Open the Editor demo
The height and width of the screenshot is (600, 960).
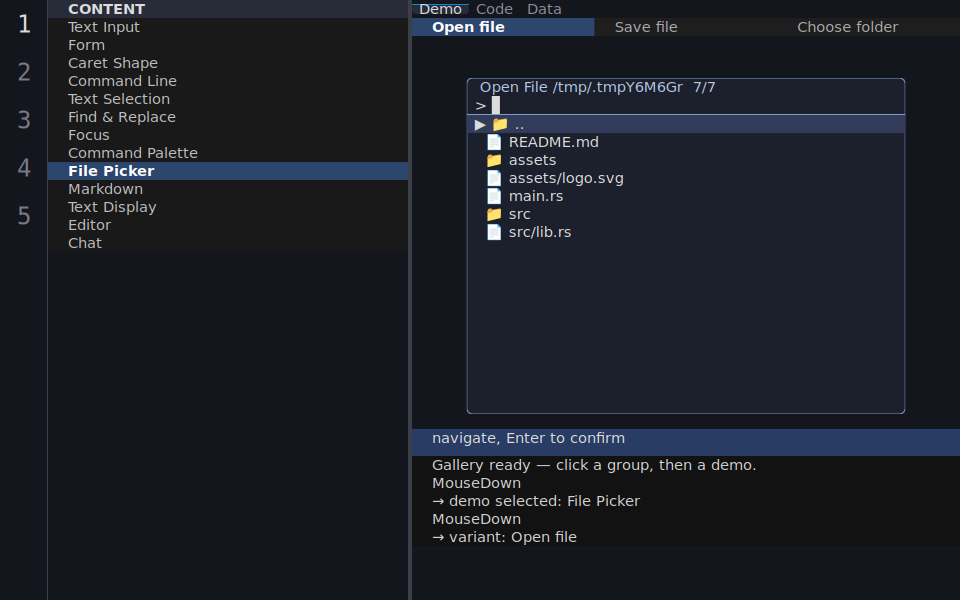(228, 225)
